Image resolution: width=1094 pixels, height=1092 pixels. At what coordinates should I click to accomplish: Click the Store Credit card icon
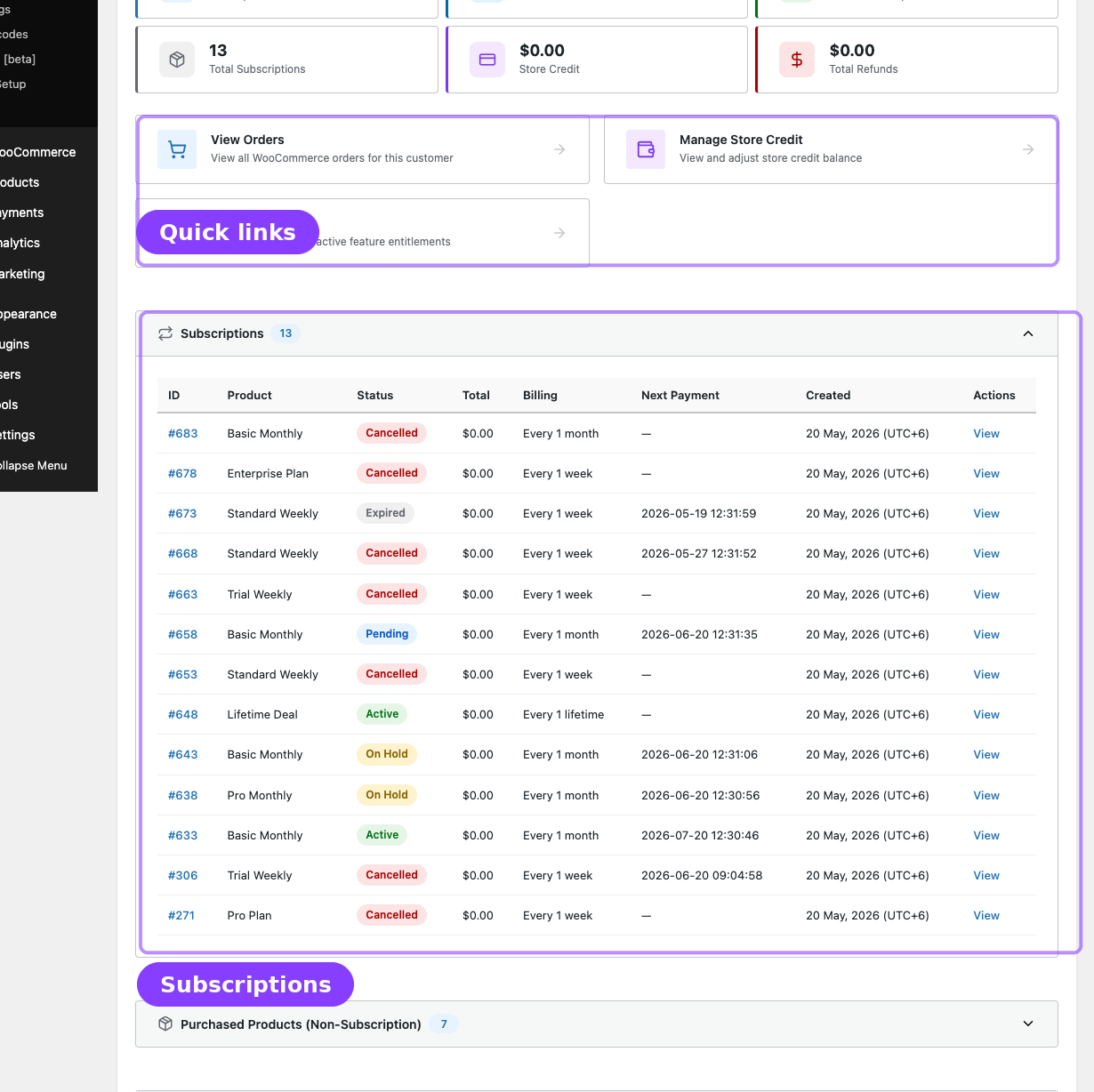487,60
